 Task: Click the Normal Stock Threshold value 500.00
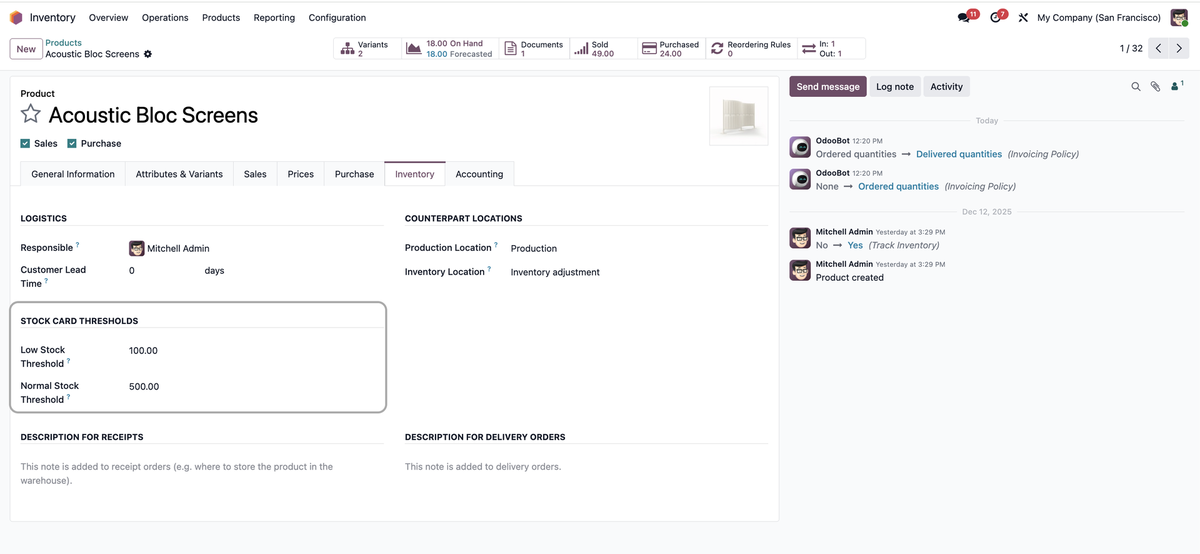pos(144,387)
